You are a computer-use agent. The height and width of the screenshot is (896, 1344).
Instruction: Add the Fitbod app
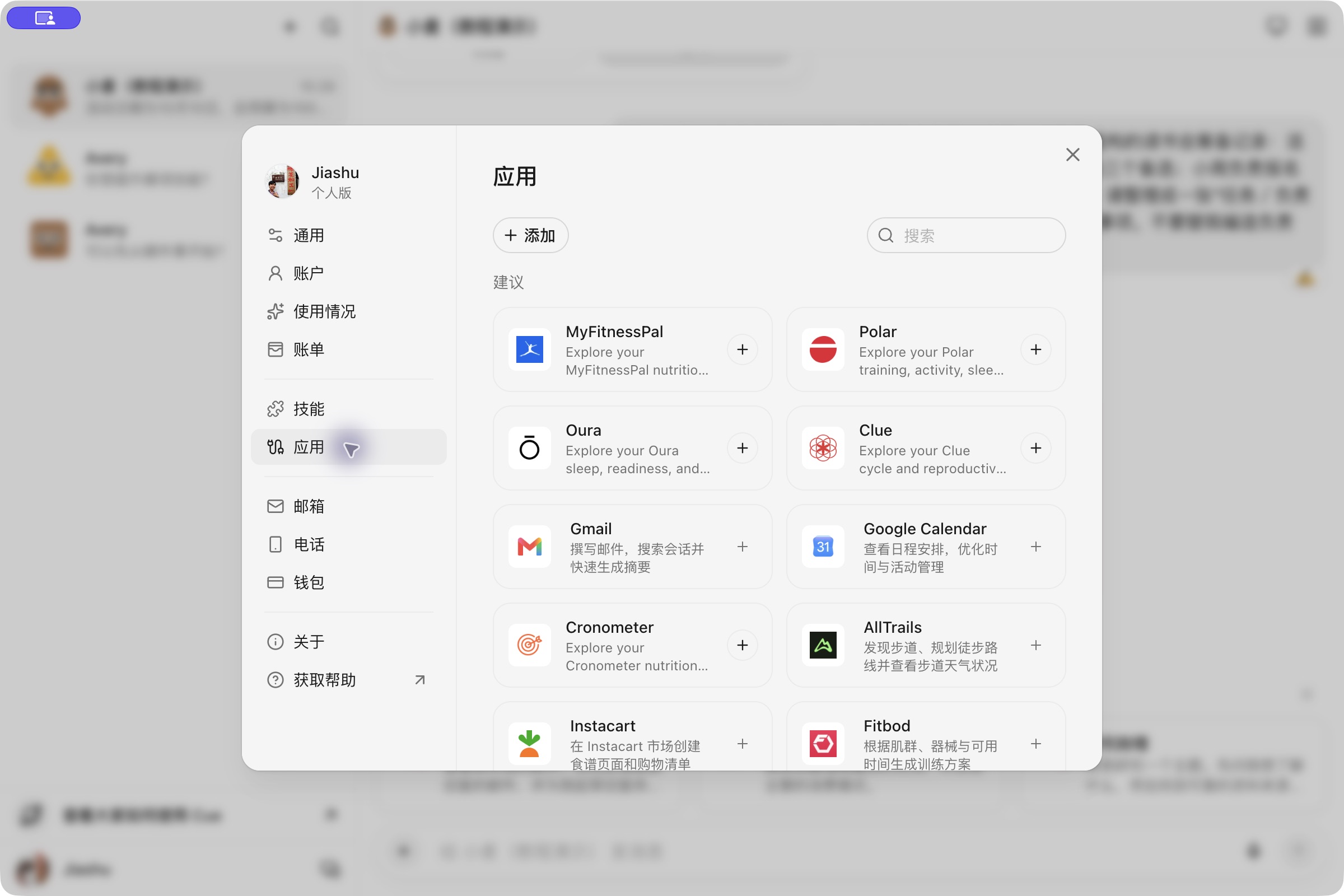(x=1035, y=744)
